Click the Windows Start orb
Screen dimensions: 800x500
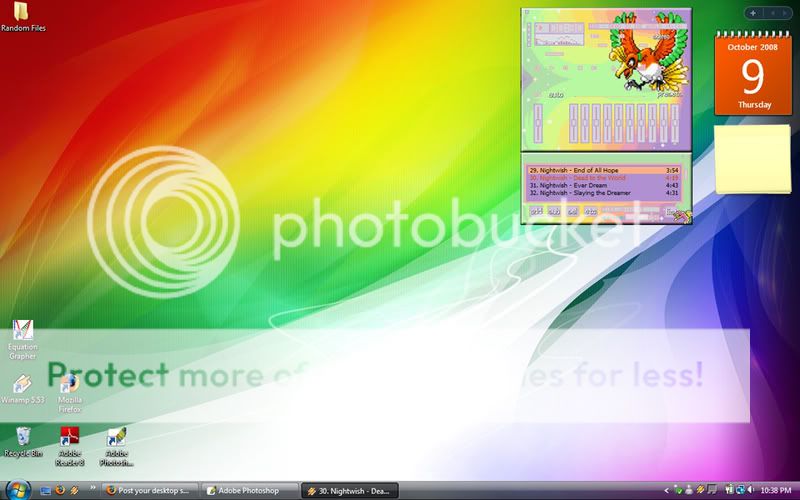coord(18,490)
